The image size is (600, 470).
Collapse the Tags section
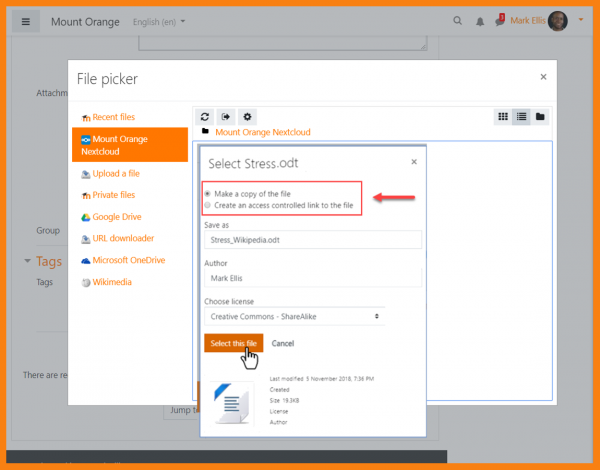pyautogui.click(x=28, y=262)
